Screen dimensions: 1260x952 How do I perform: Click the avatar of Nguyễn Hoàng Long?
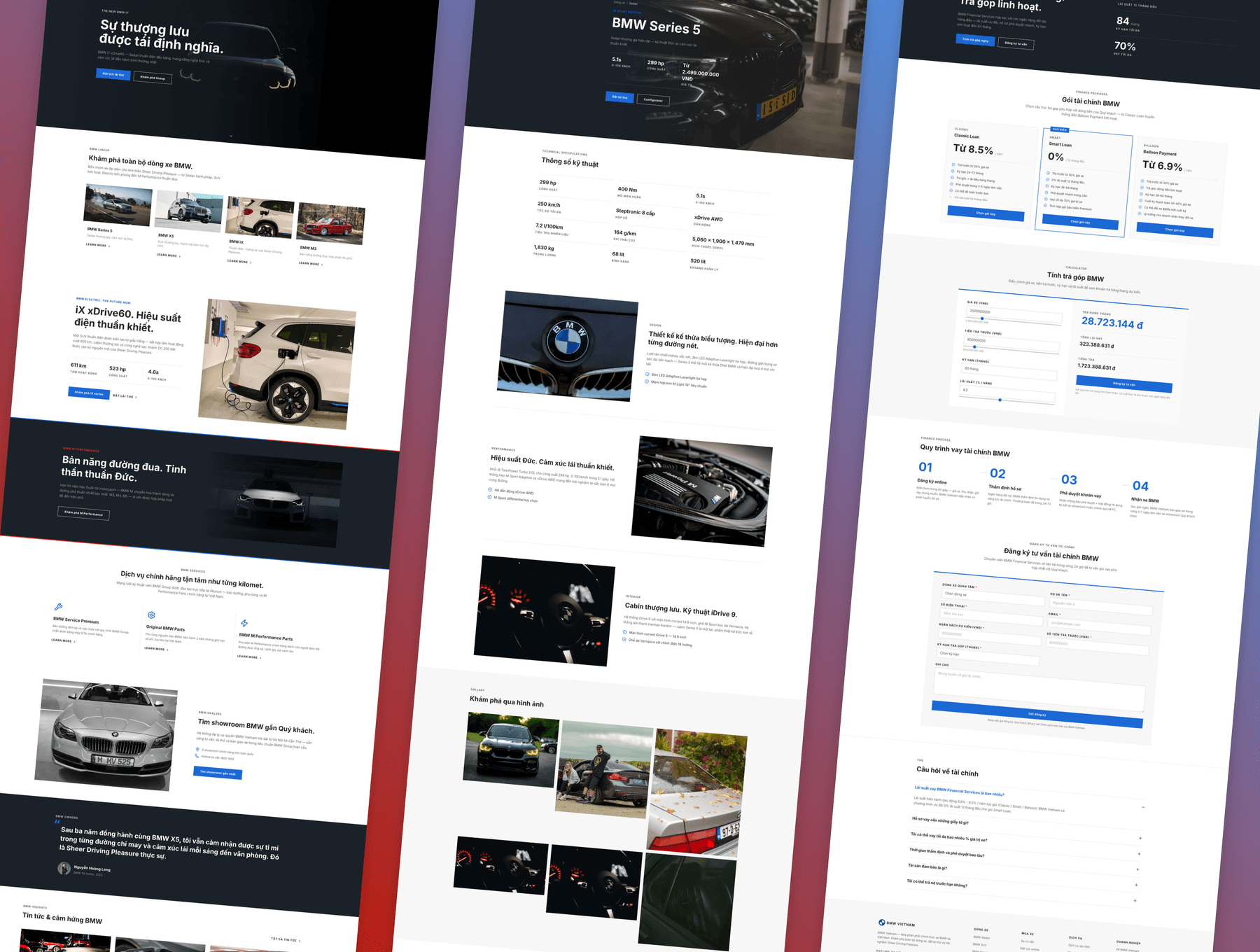click(x=64, y=869)
